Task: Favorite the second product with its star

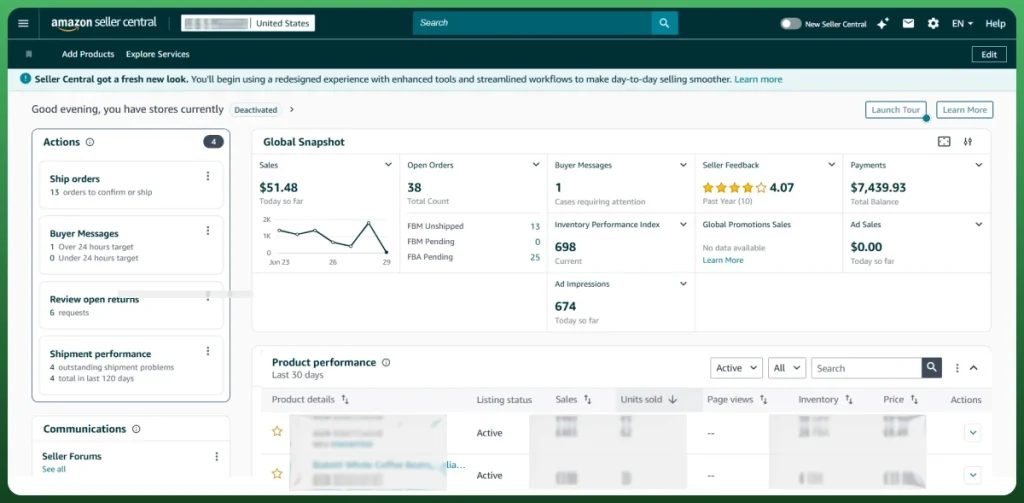Action: click(x=277, y=474)
